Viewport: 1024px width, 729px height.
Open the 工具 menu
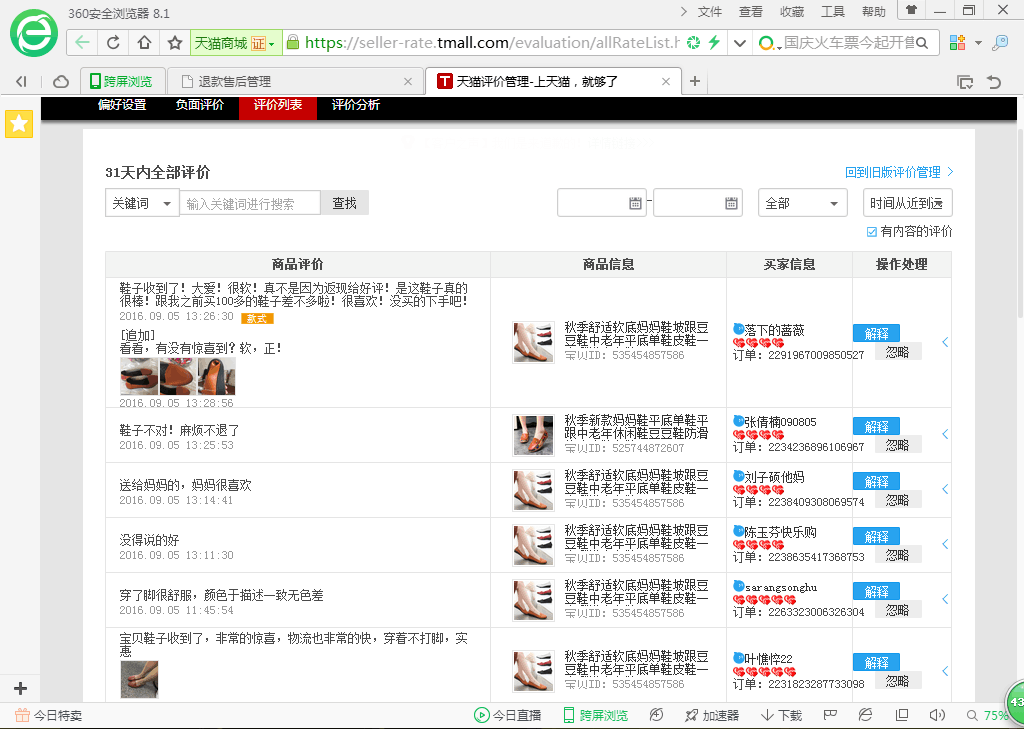(x=832, y=12)
